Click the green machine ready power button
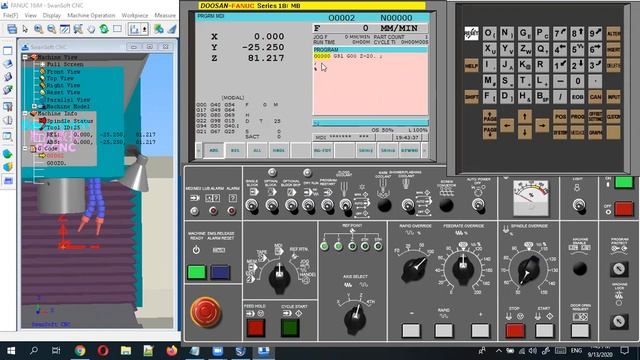Viewport: 640px width, 360px height. (196, 272)
